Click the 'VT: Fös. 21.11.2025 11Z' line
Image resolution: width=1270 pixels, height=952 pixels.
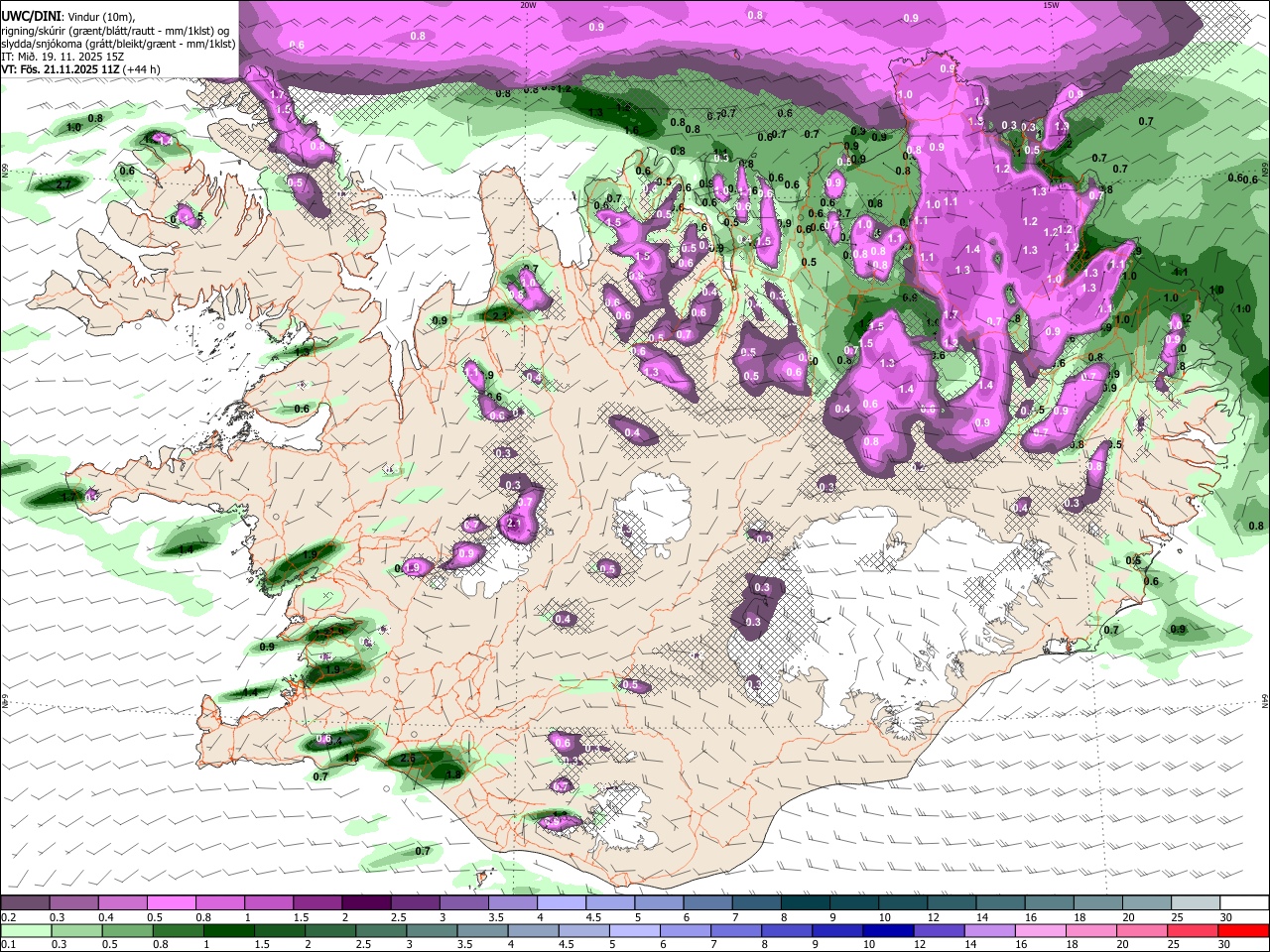(61, 69)
